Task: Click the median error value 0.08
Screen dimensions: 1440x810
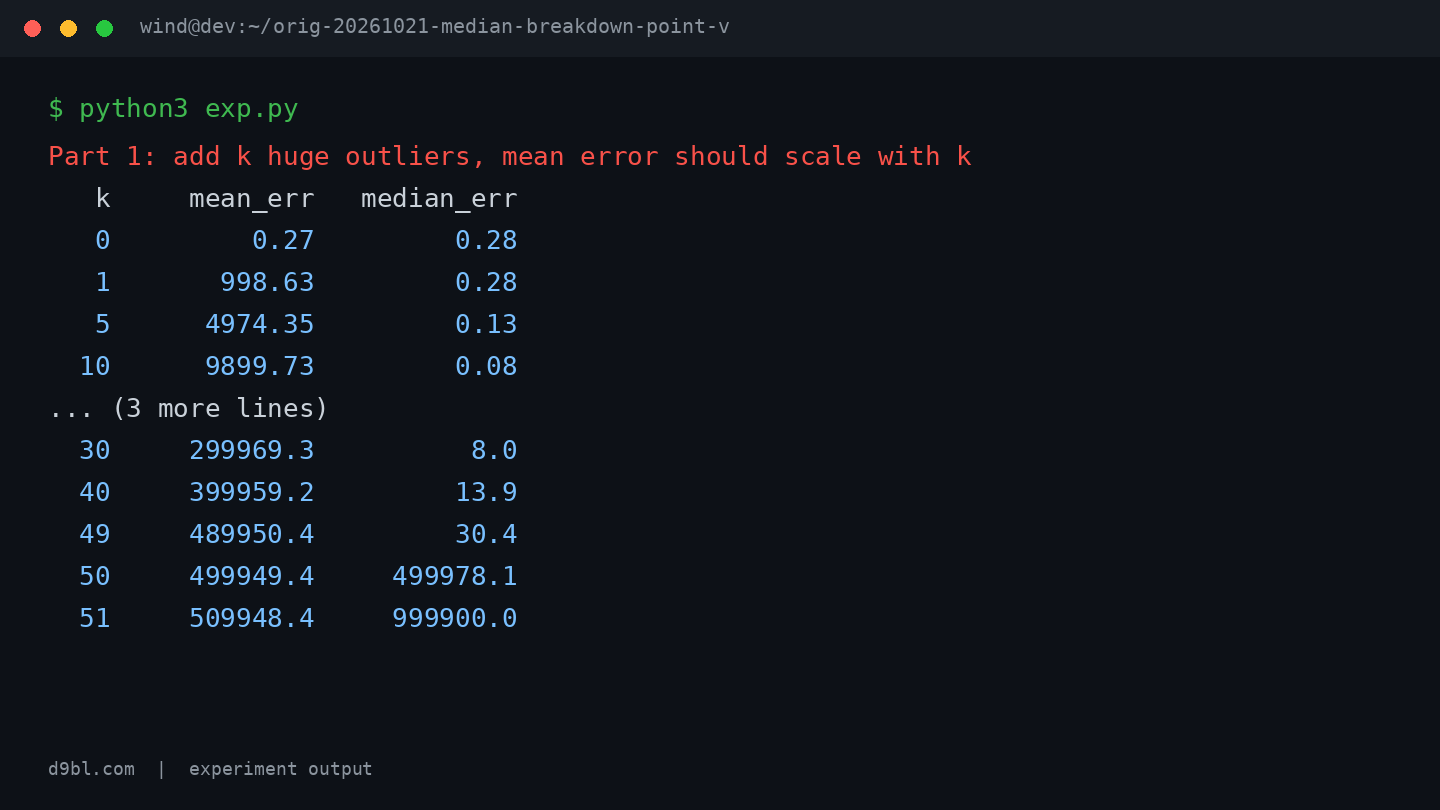Action: (x=486, y=366)
